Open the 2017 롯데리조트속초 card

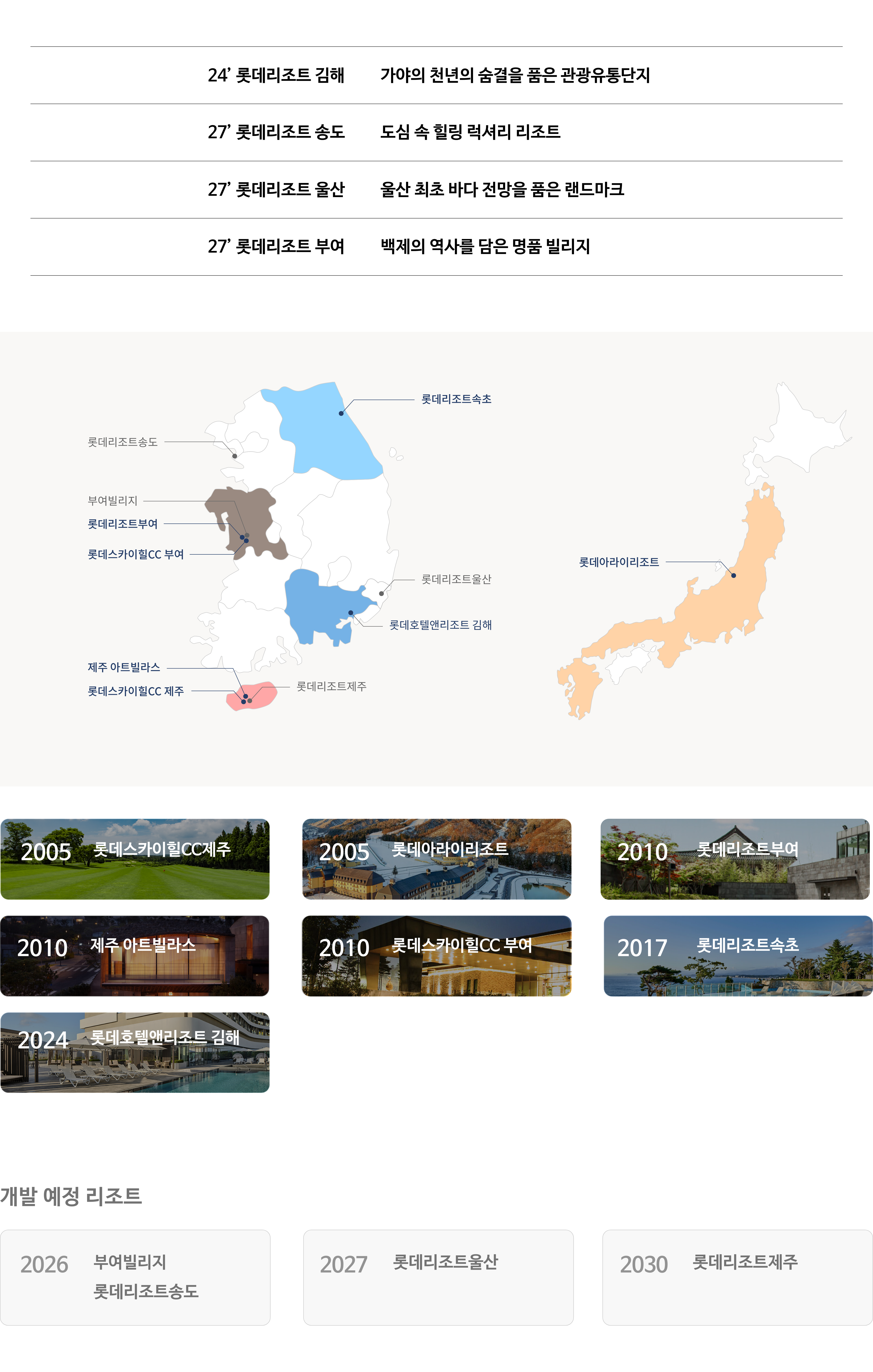(738, 956)
